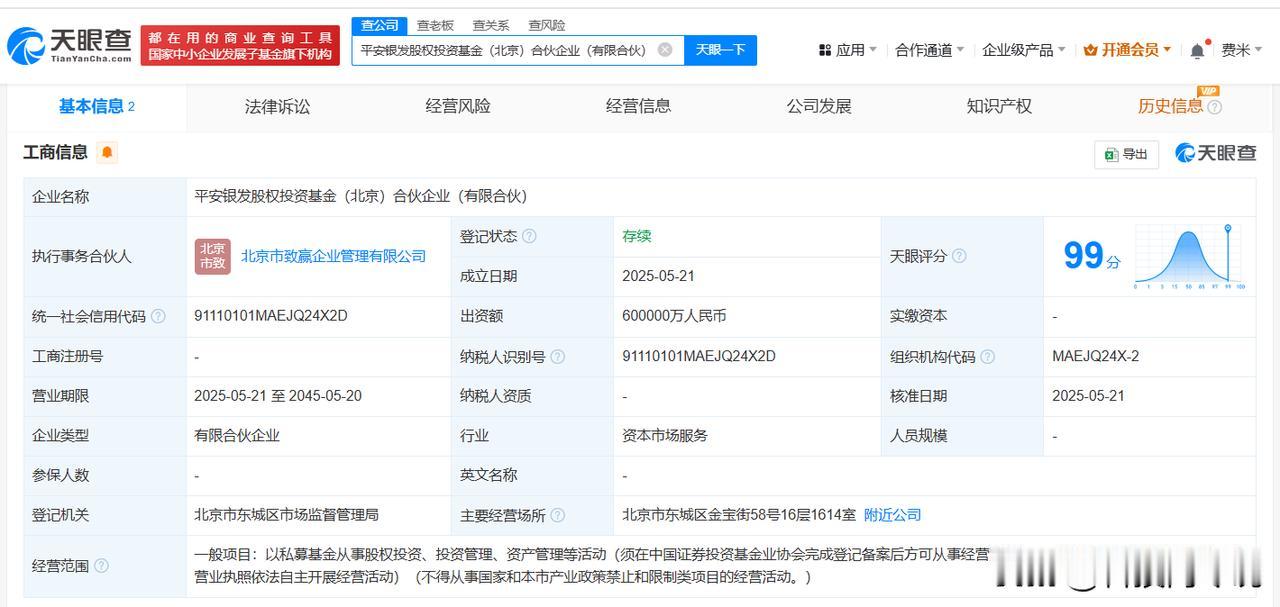Click the crown icon beside 开通会员
1280x607 pixels.
(1091, 50)
